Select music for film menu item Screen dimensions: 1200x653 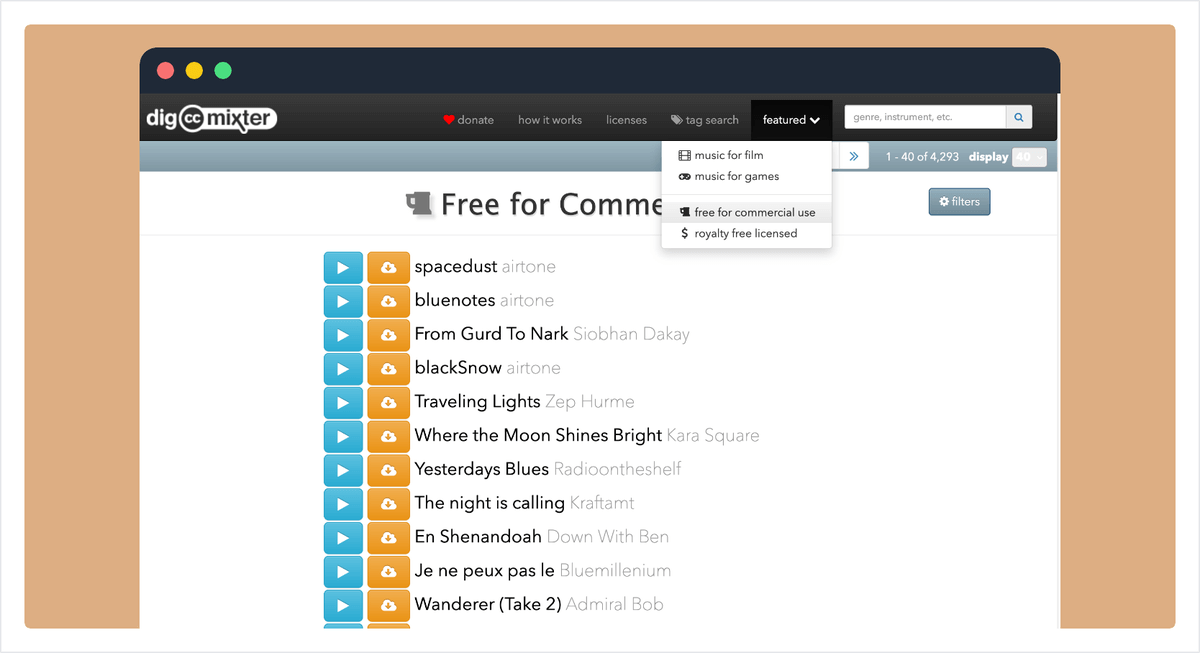[x=728, y=155]
